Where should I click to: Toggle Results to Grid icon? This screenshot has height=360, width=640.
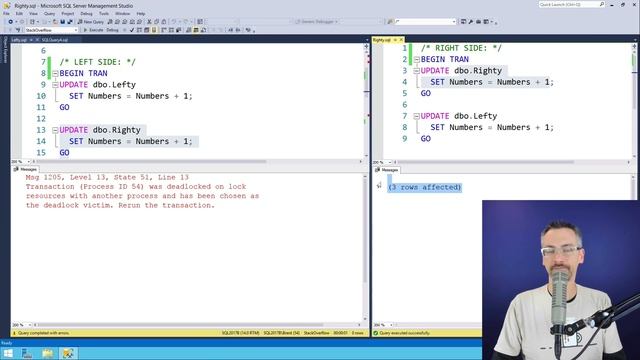pyautogui.click(x=195, y=30)
